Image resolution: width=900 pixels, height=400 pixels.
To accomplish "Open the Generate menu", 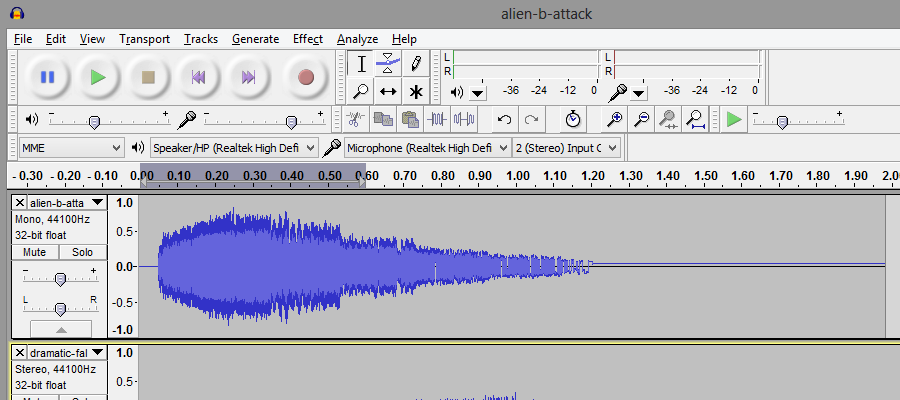I will (255, 39).
